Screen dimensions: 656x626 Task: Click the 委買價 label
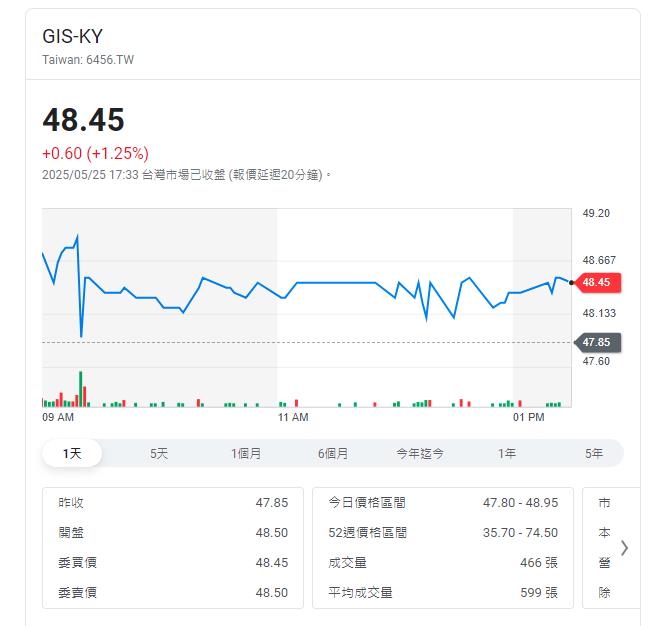coord(77,563)
